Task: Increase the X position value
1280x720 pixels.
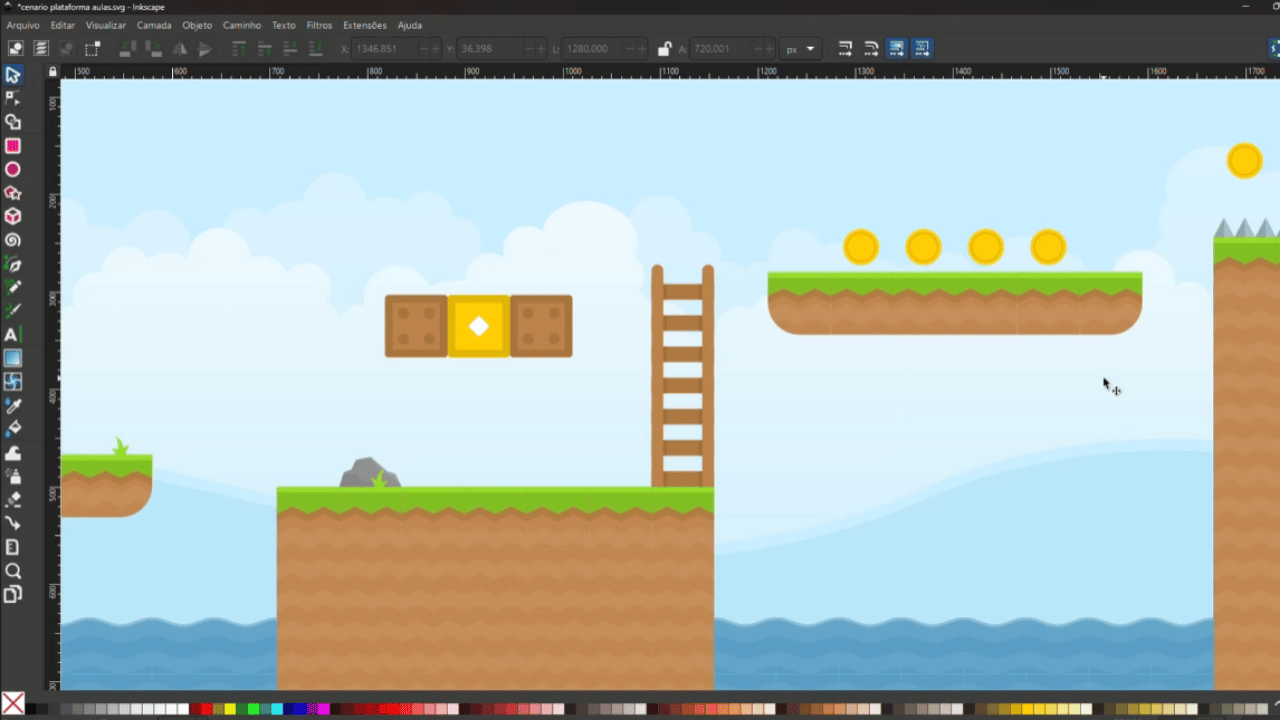Action: coord(436,49)
